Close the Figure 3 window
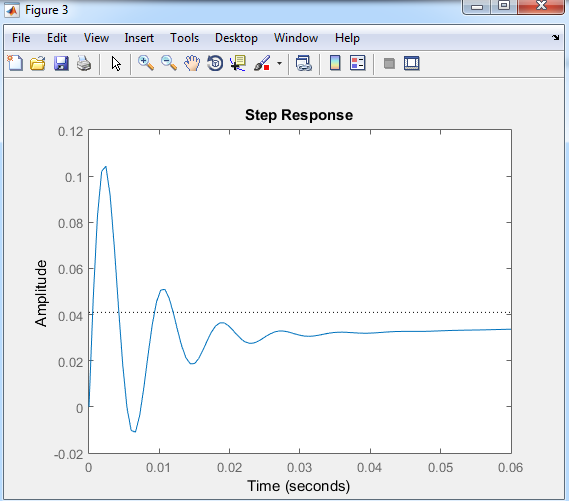Screen dimensions: 569x501 (541, 6)
